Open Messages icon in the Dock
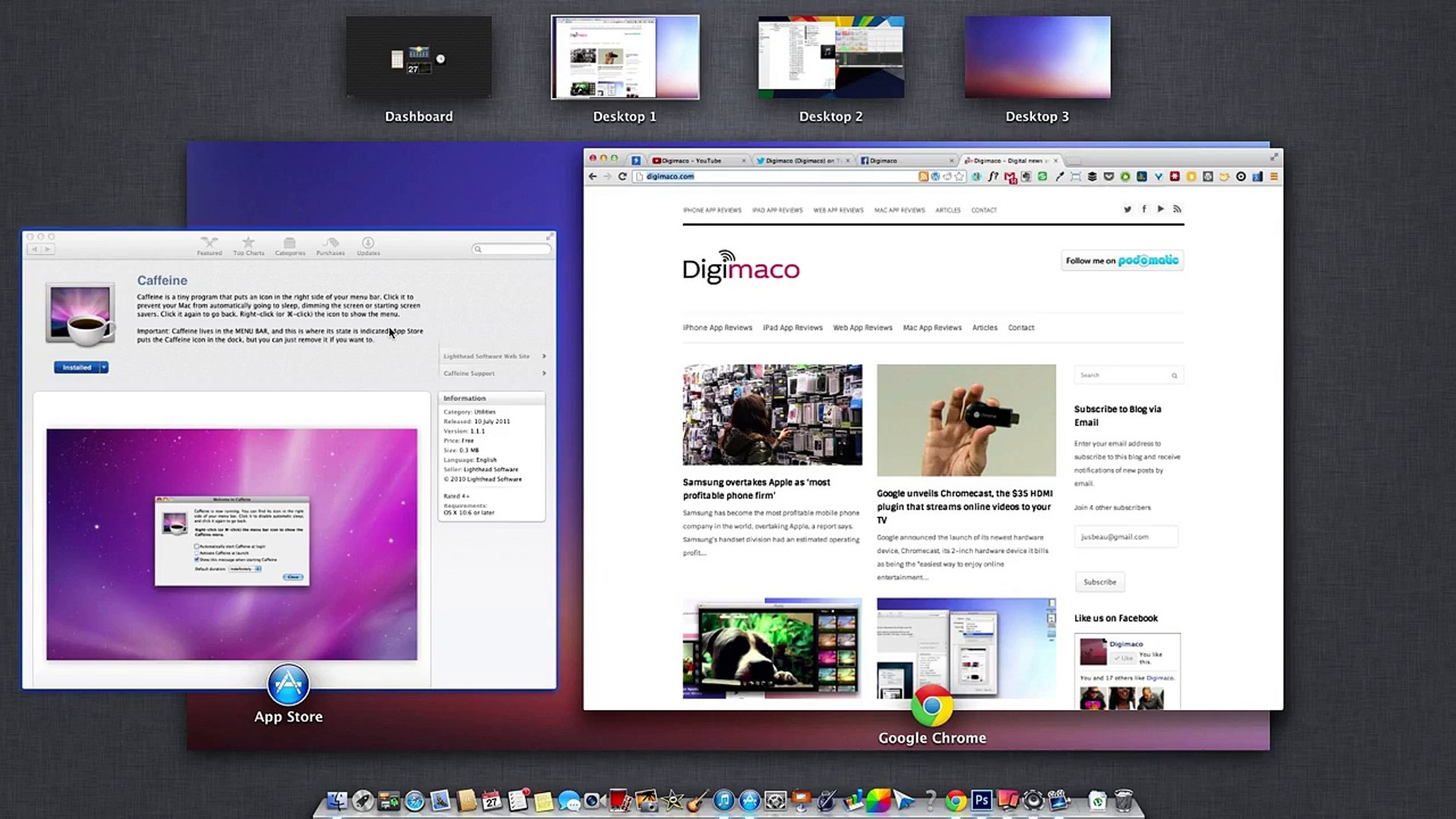 [570, 800]
